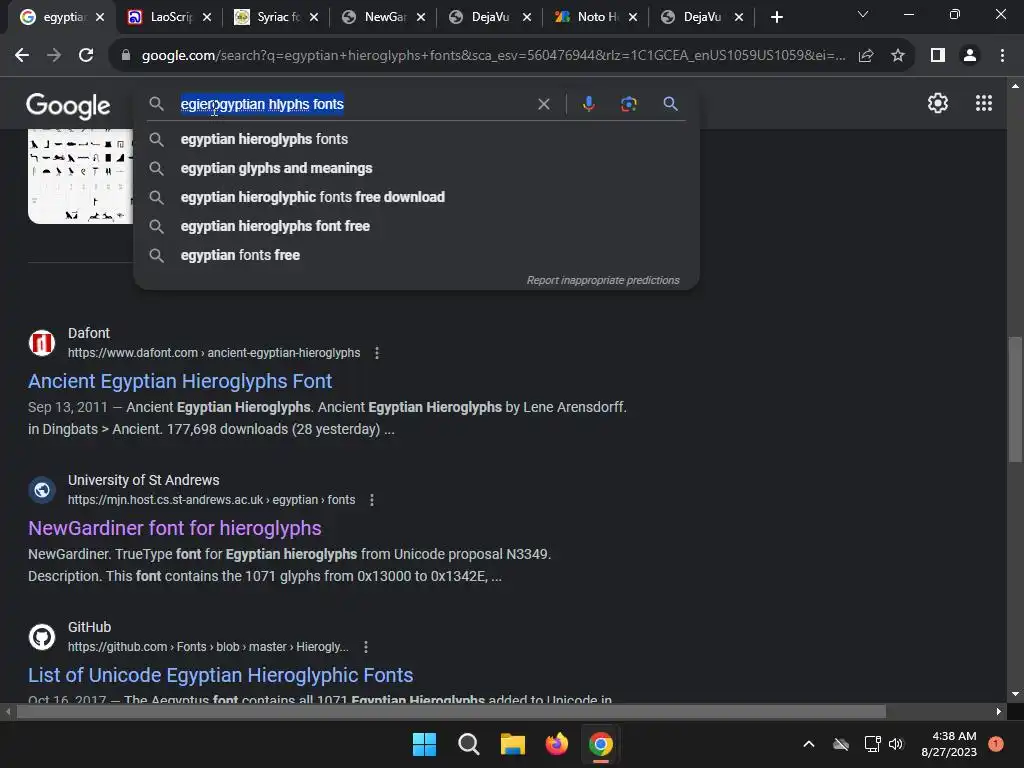Open Windows Start menu

(424, 744)
